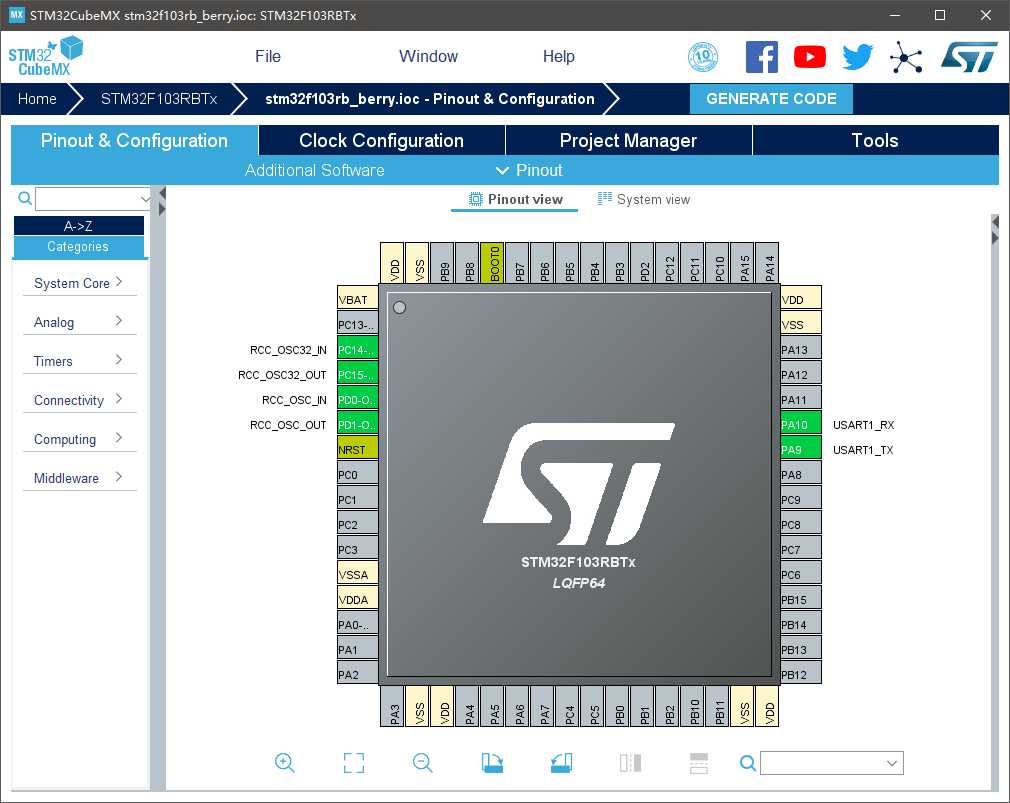The image size is (1010, 803).
Task: Go to the Home breadcrumb
Action: coord(37,99)
